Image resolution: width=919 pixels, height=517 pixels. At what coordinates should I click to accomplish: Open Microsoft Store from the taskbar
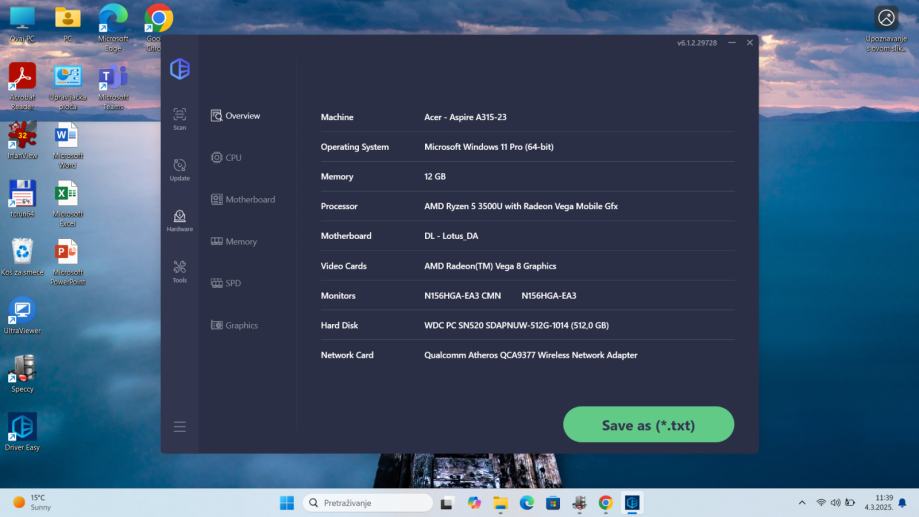tap(553, 503)
